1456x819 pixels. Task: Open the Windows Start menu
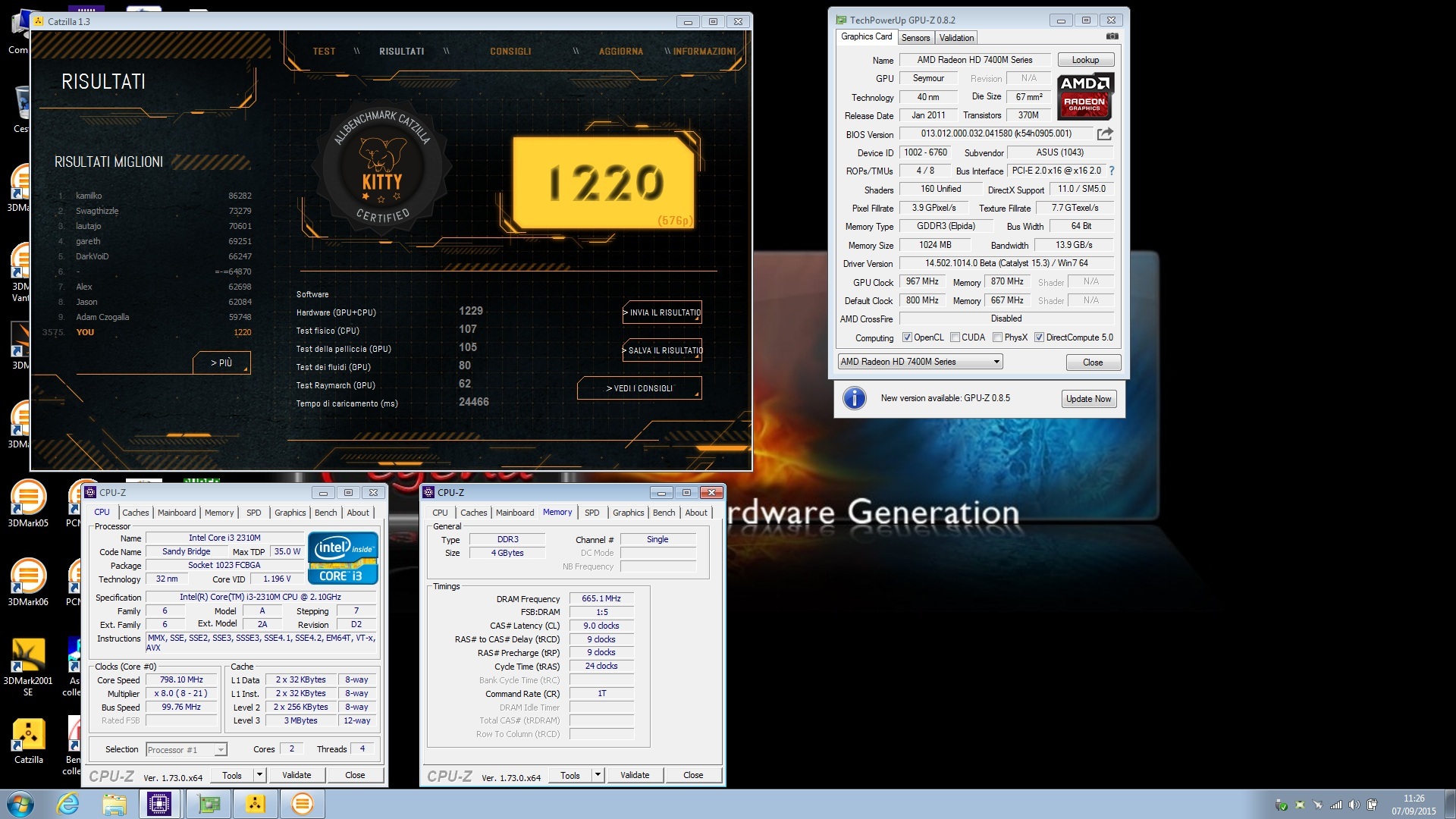coord(20,804)
